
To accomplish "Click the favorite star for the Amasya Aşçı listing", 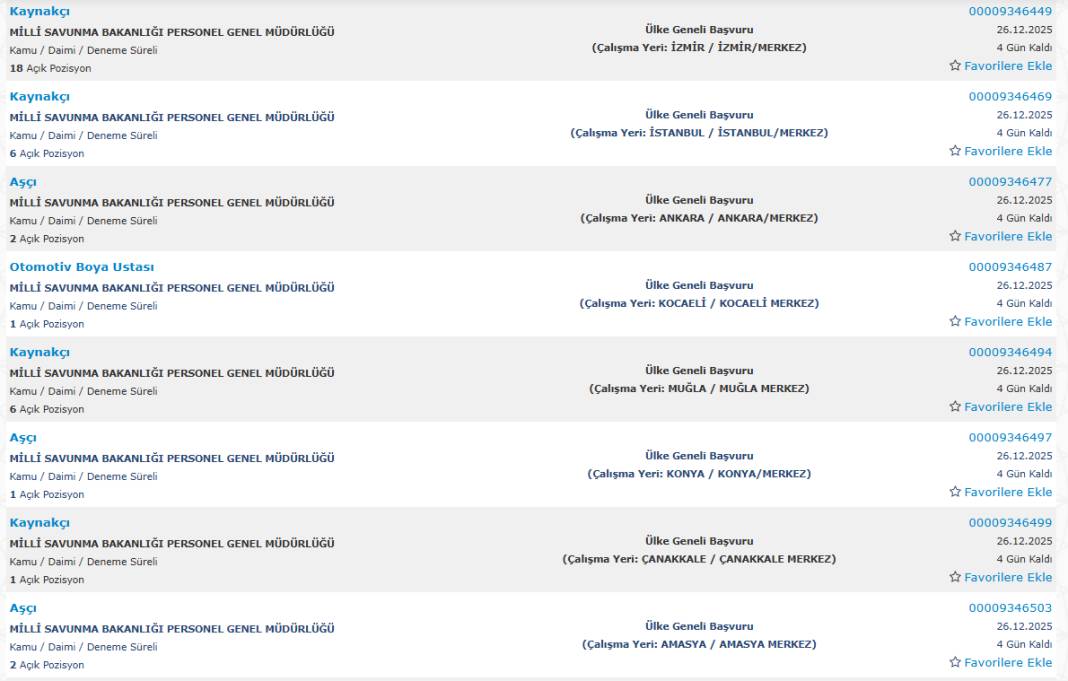I will tap(955, 662).
